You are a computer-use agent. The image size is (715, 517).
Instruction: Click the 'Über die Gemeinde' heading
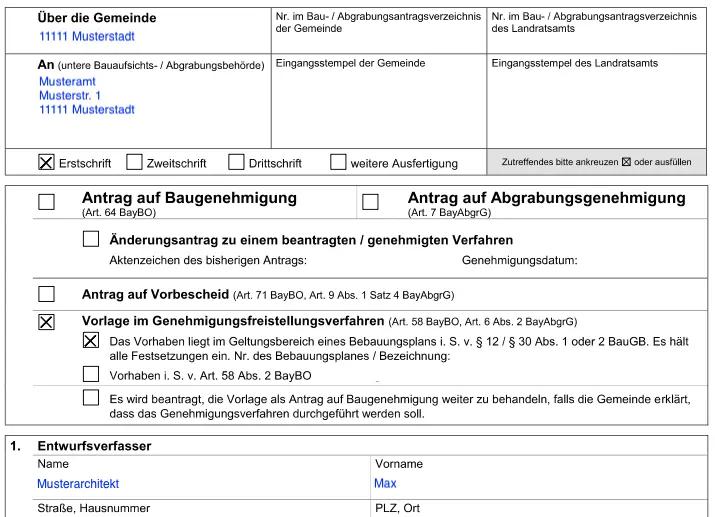97,18
